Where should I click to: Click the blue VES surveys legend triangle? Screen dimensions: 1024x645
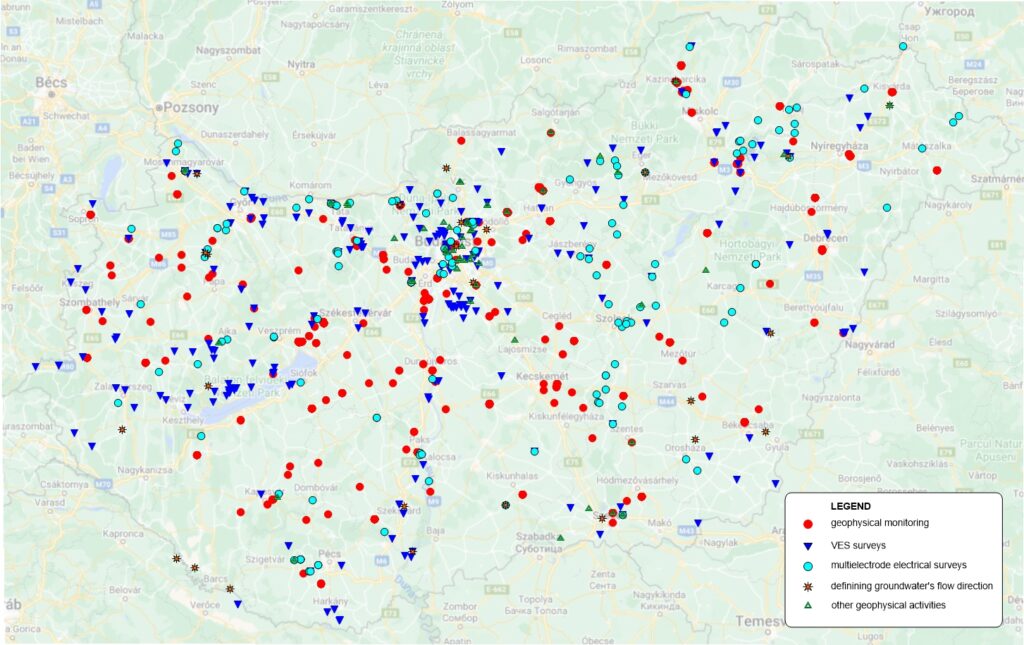[808, 546]
